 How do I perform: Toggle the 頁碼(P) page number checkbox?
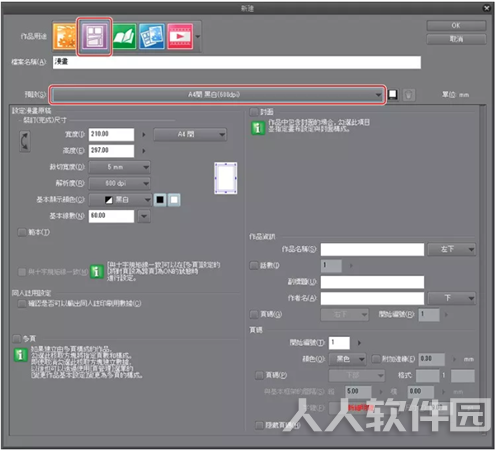[259, 375]
